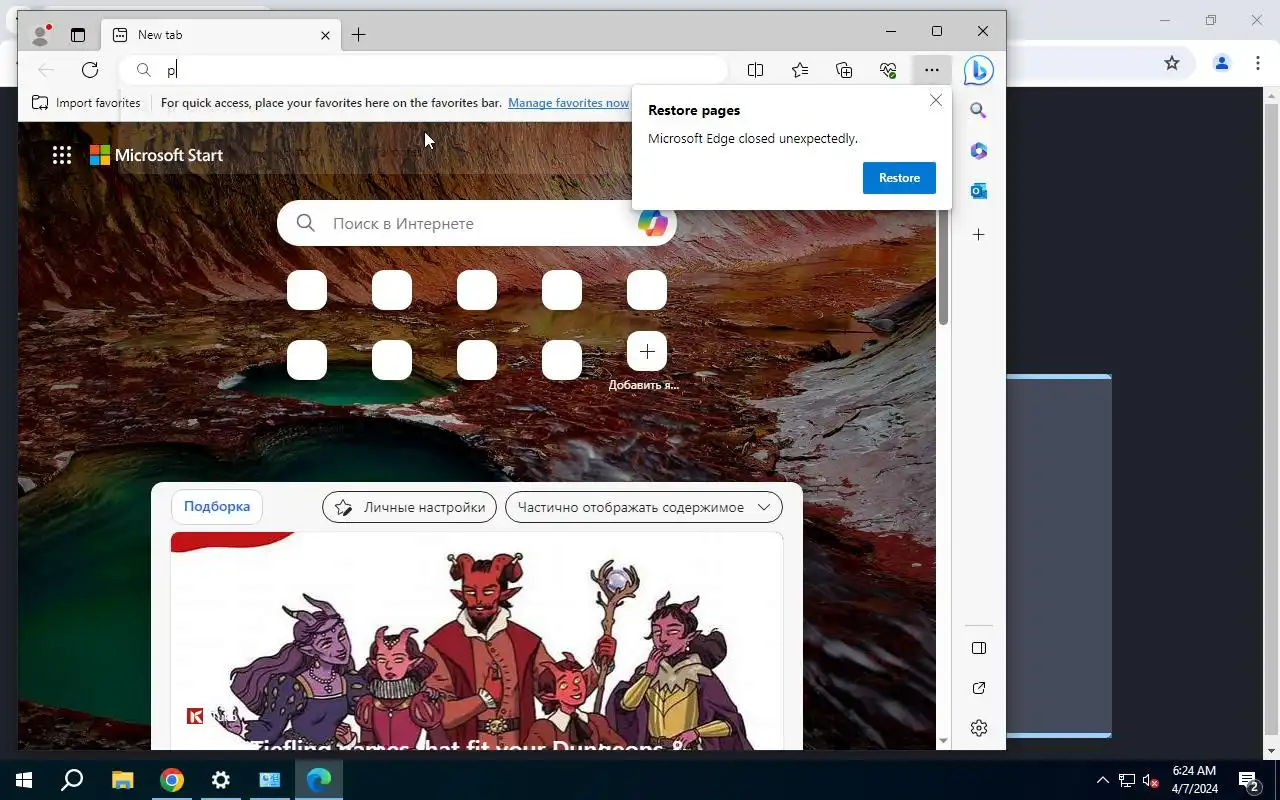Open the Windows Start menu
This screenshot has width=1280, height=800.
coord(24,780)
